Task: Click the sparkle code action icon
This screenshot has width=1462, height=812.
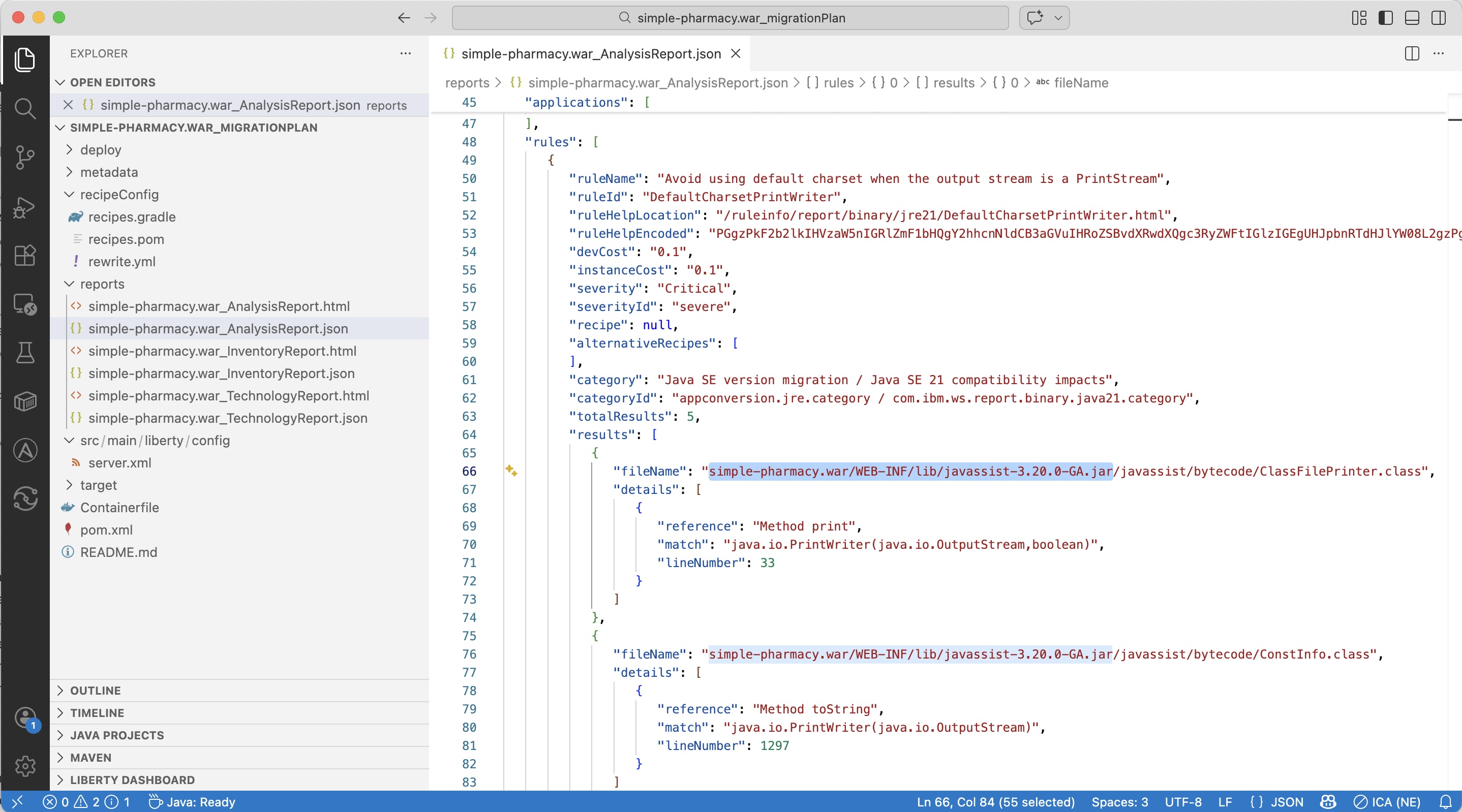Action: pos(511,471)
